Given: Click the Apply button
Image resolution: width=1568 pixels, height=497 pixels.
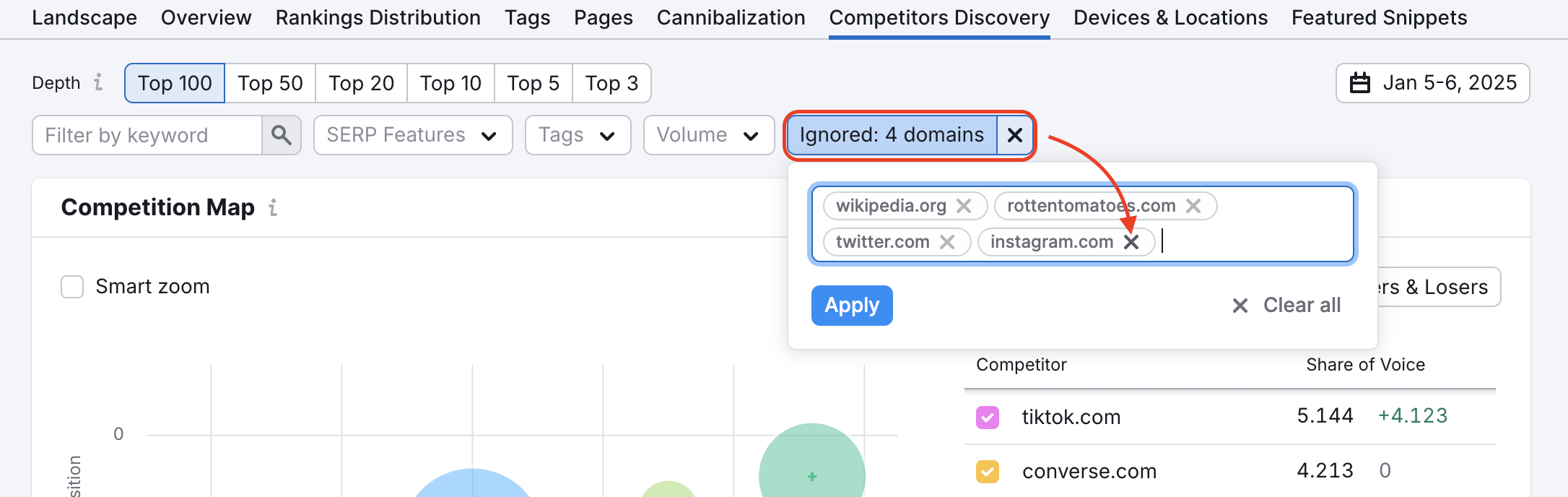Looking at the screenshot, I should click(x=852, y=306).
